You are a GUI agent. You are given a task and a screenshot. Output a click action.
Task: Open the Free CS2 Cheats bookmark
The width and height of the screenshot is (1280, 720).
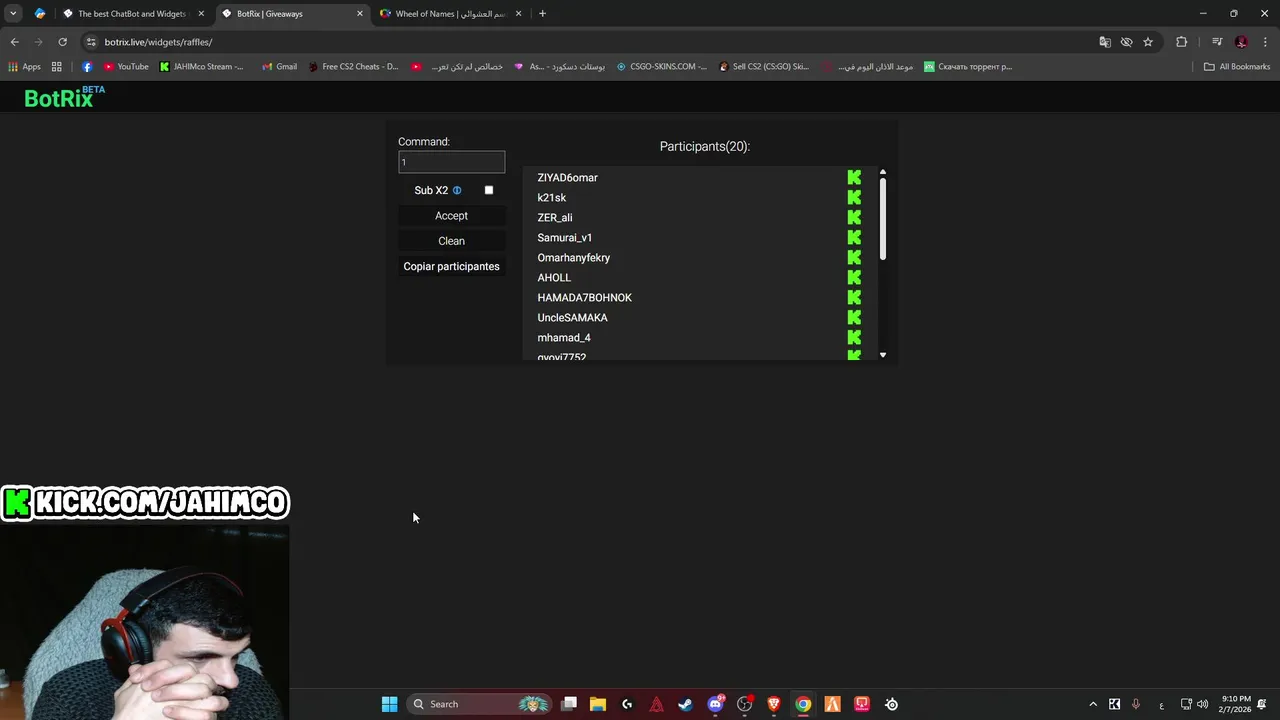(353, 66)
